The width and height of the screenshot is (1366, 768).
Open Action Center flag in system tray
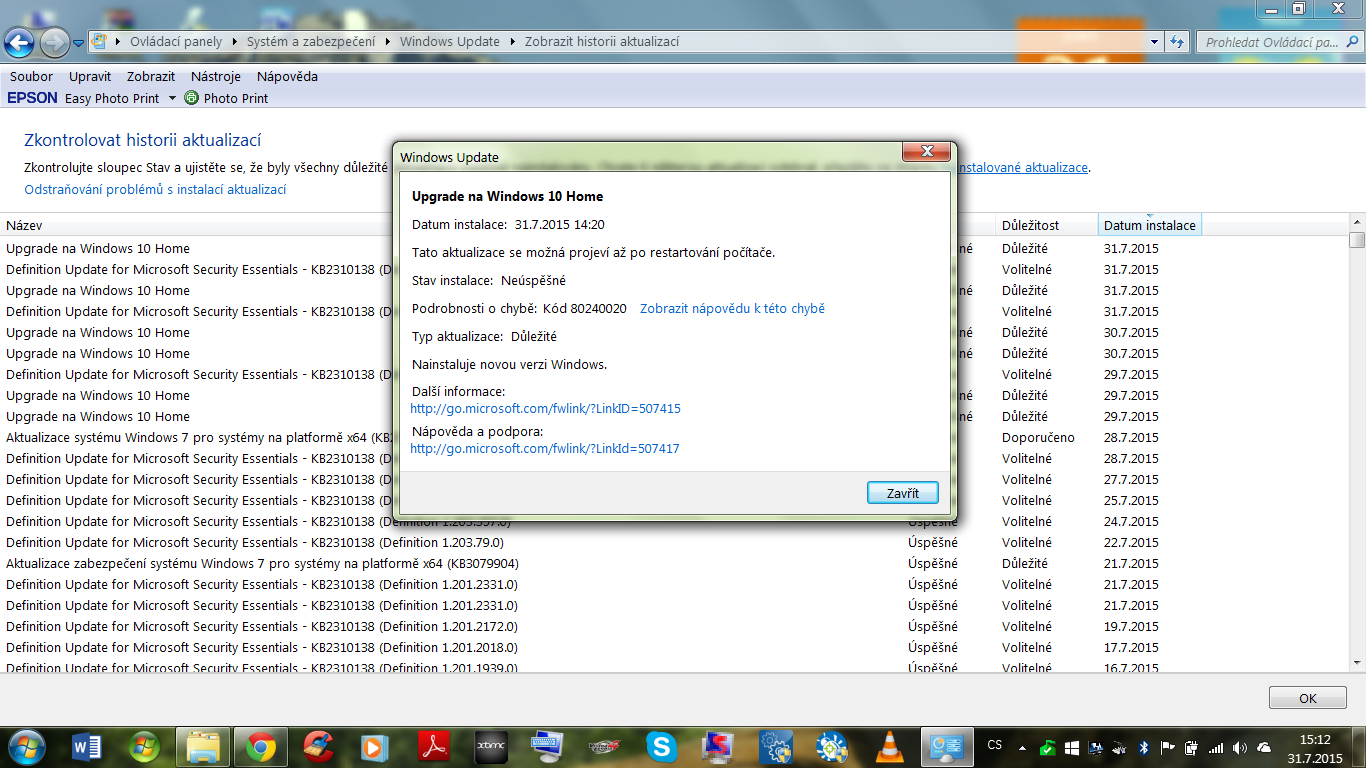pyautogui.click(x=1167, y=747)
